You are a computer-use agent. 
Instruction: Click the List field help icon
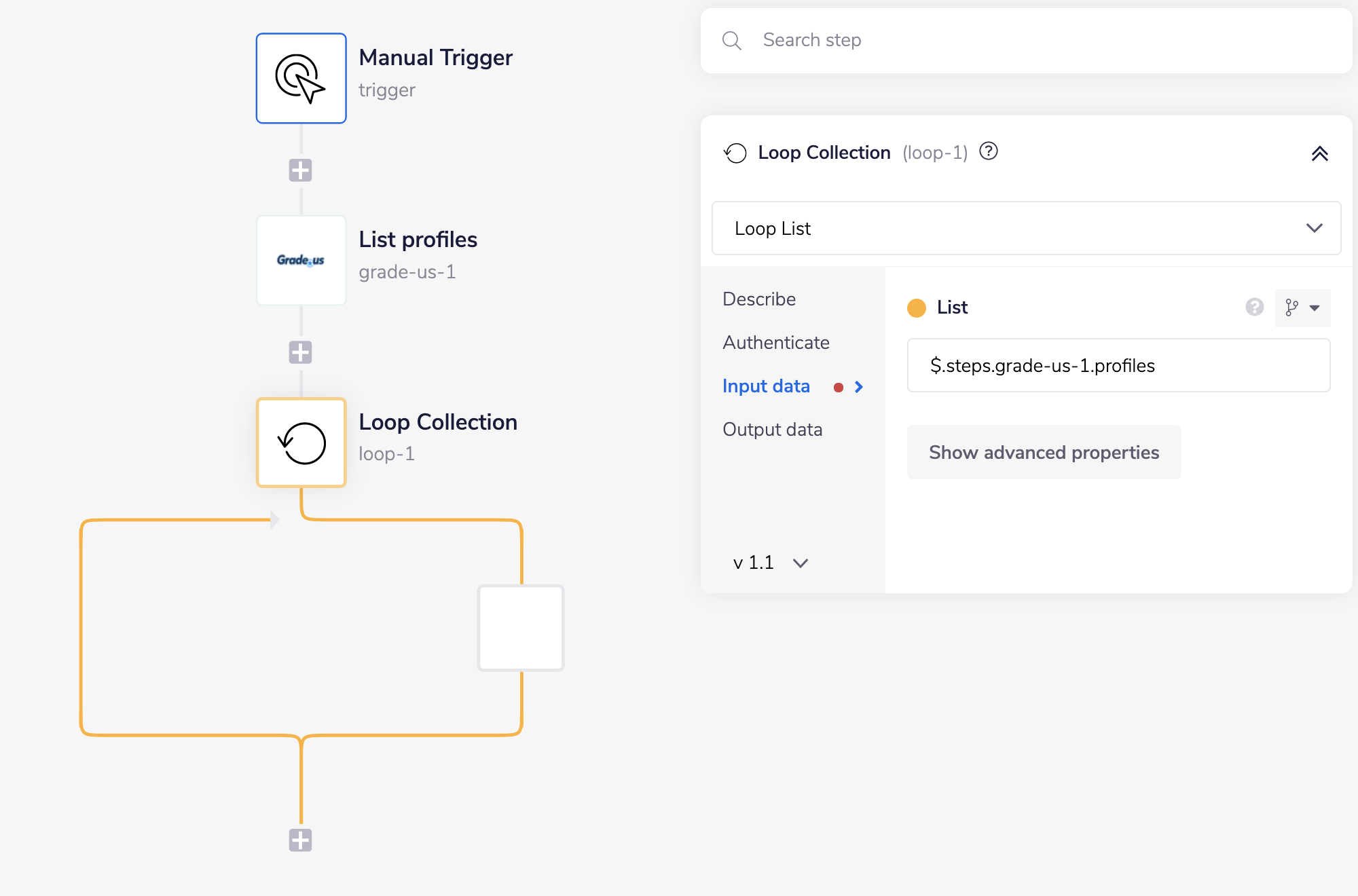pos(1254,307)
